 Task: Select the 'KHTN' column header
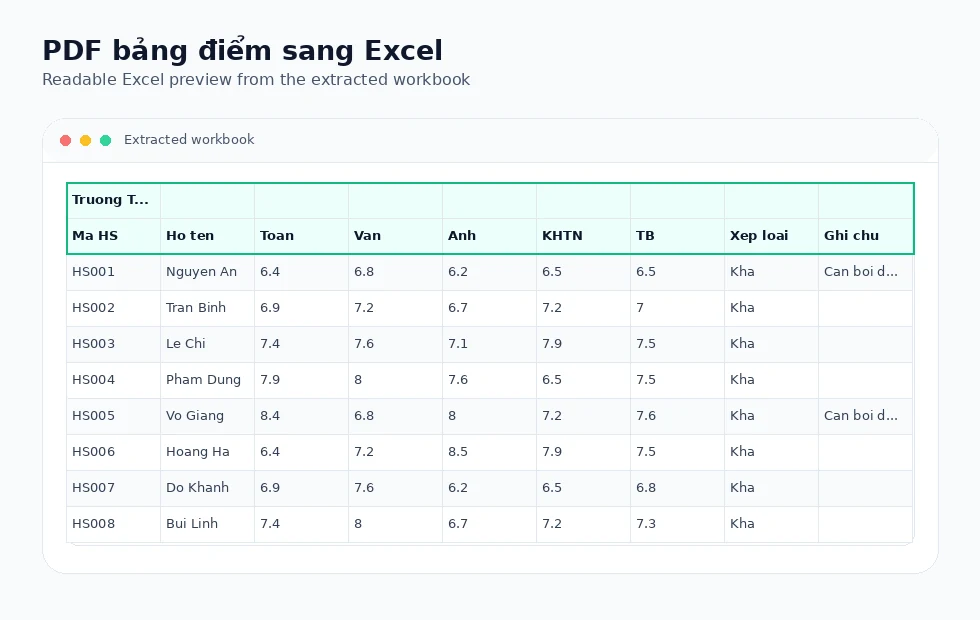[x=583, y=236]
